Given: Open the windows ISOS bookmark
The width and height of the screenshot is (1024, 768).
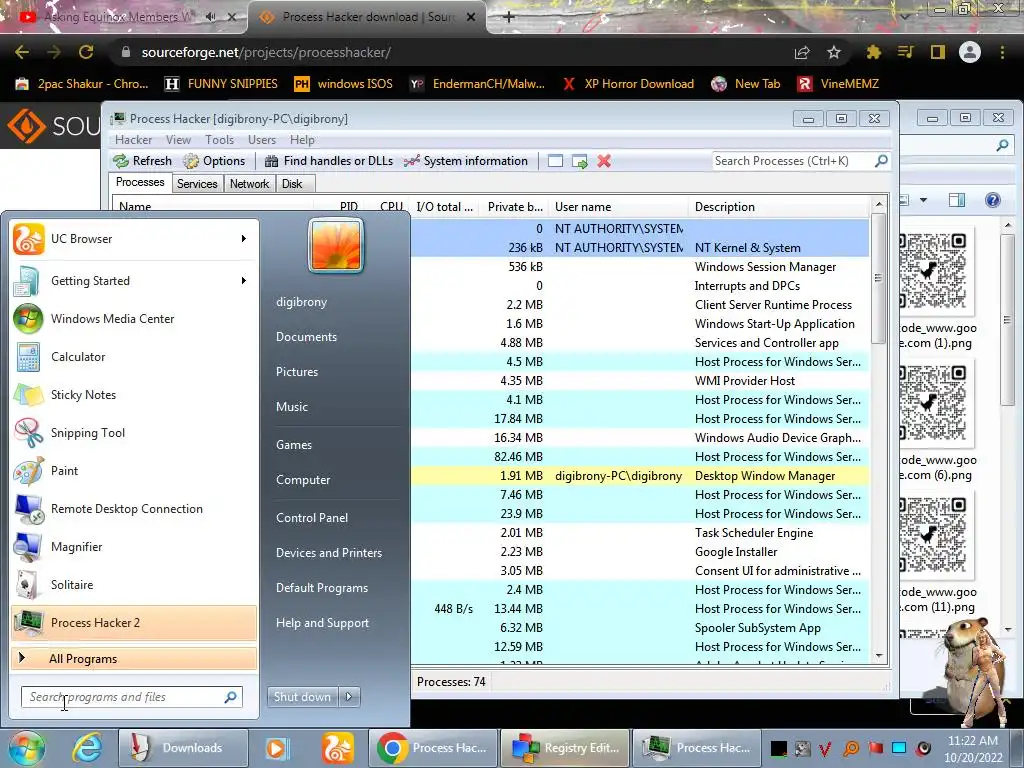Looking at the screenshot, I should tap(344, 84).
